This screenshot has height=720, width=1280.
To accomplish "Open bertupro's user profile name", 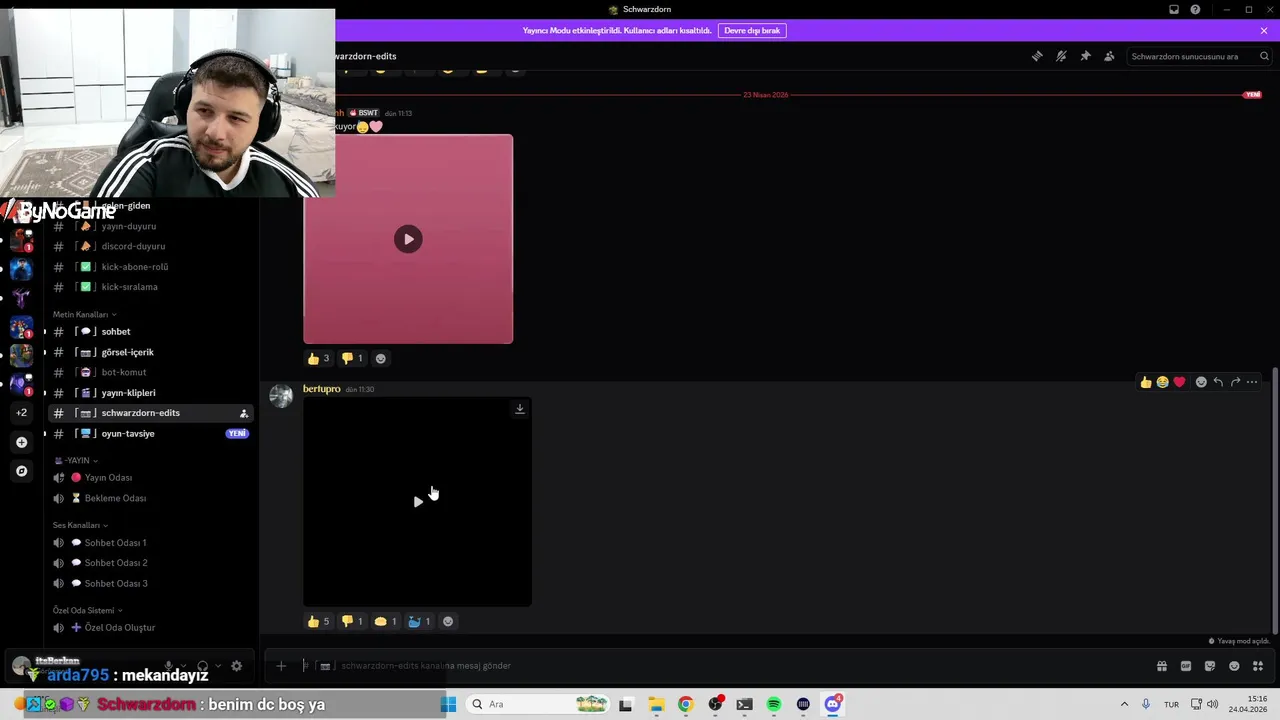I will click(x=322, y=389).
